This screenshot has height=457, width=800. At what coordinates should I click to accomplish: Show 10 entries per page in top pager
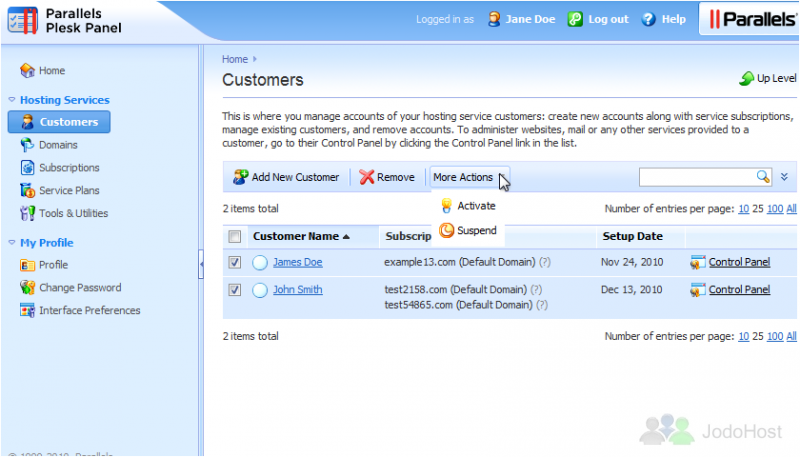[x=743, y=209]
